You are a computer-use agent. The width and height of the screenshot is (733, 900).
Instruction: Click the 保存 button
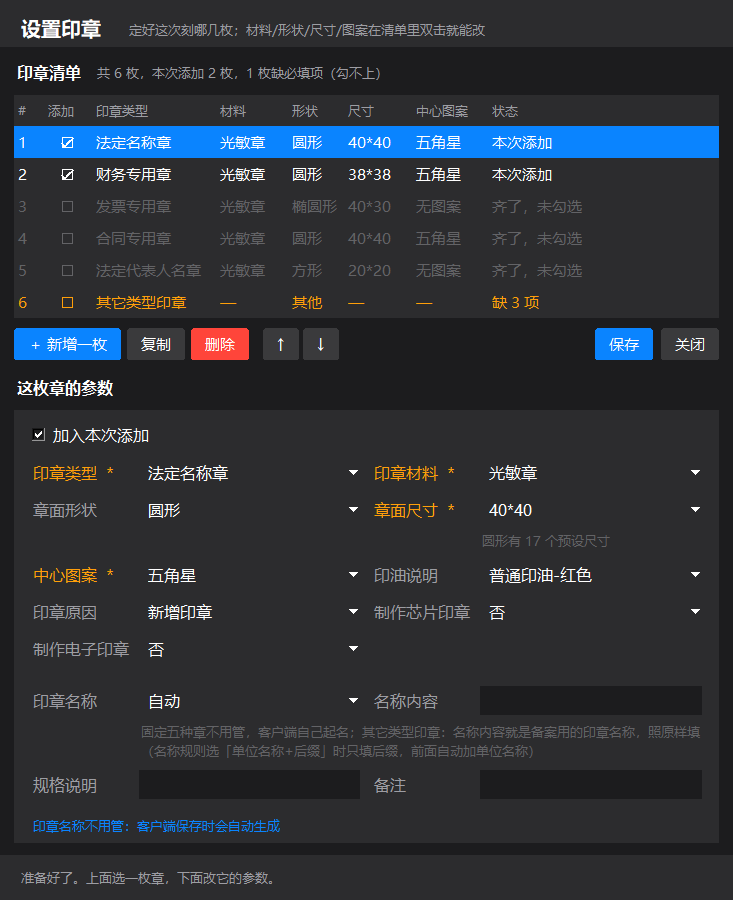pyautogui.click(x=624, y=344)
